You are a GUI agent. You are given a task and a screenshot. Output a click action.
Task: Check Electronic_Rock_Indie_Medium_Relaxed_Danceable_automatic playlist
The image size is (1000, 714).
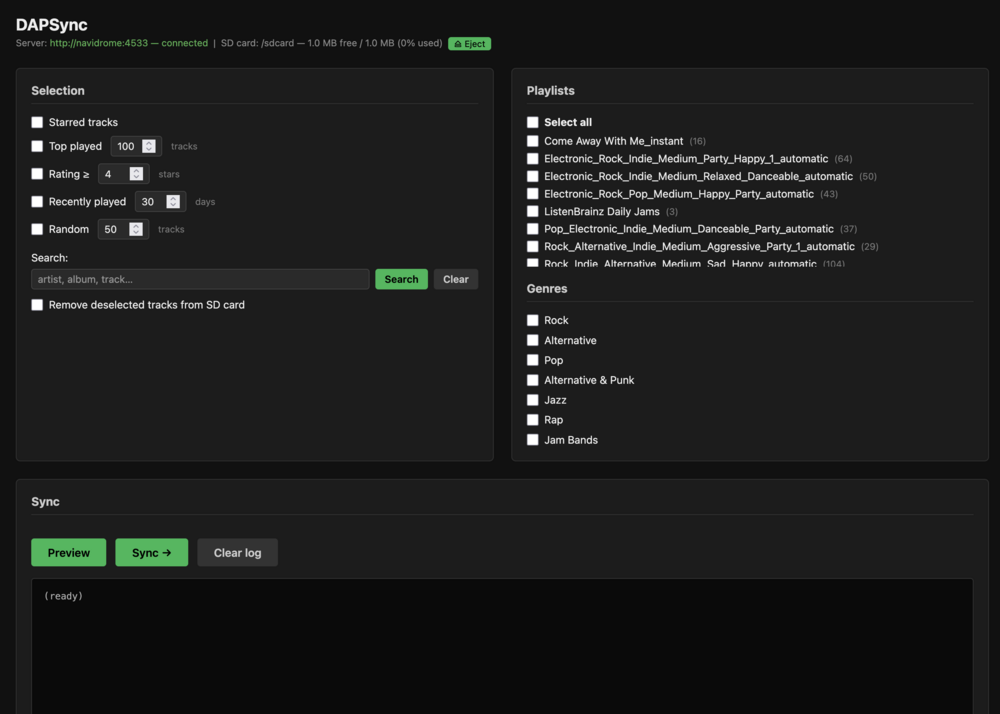pyautogui.click(x=533, y=176)
